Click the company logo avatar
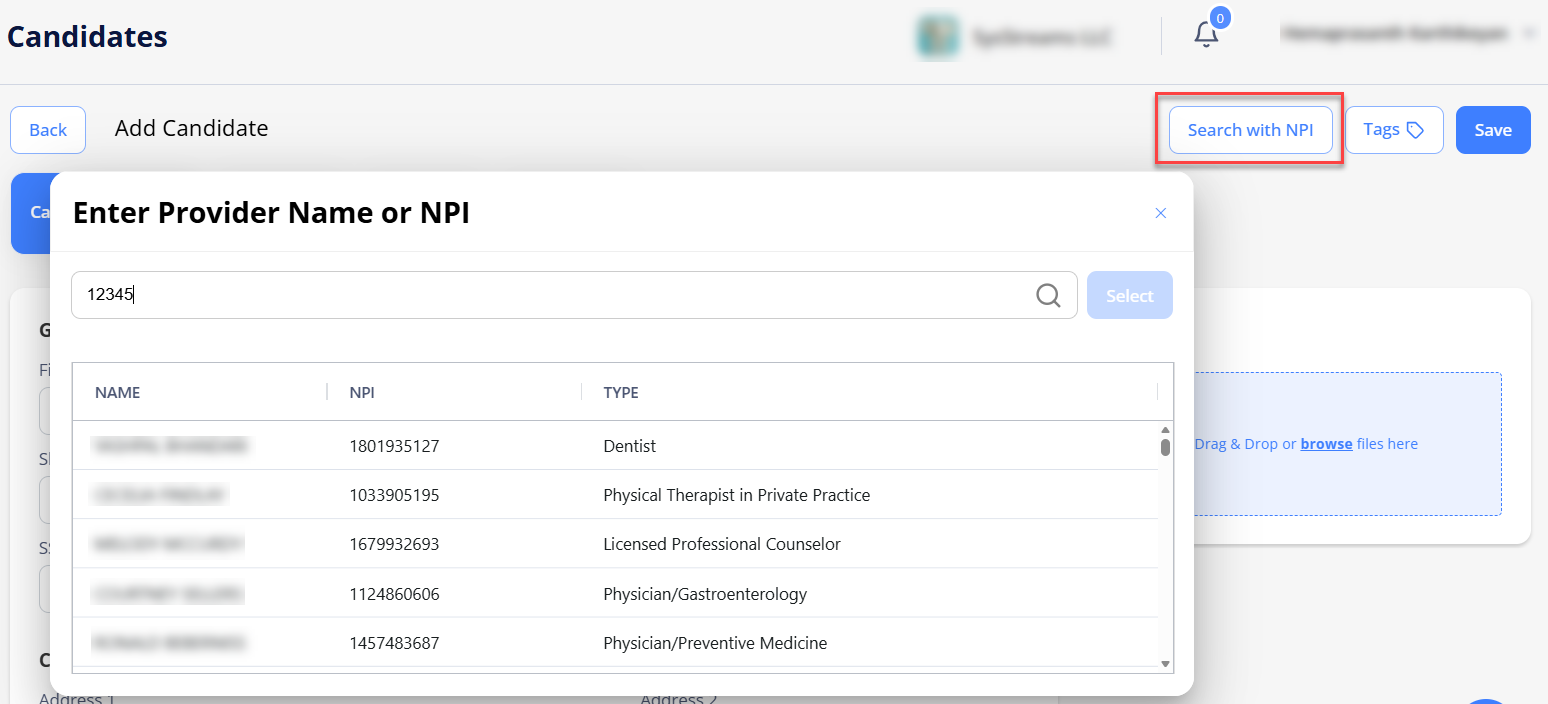The image size is (1548, 704). tap(937, 37)
